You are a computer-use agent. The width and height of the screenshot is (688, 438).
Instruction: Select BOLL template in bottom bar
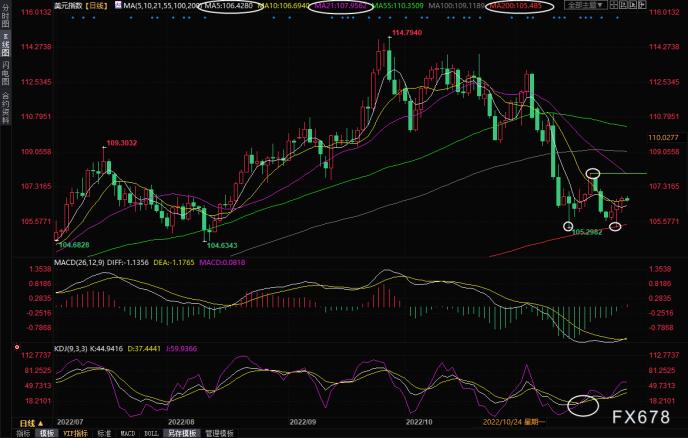pyautogui.click(x=151, y=433)
